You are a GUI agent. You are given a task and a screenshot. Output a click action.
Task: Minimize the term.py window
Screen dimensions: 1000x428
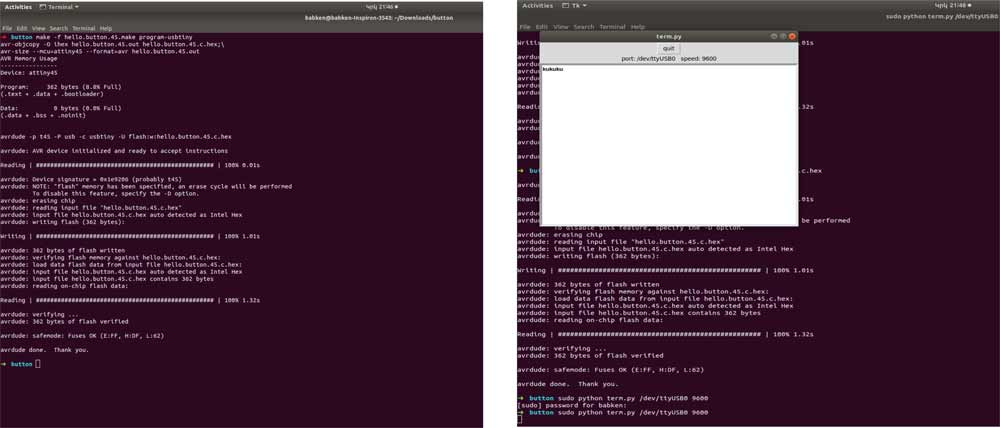tap(774, 36)
